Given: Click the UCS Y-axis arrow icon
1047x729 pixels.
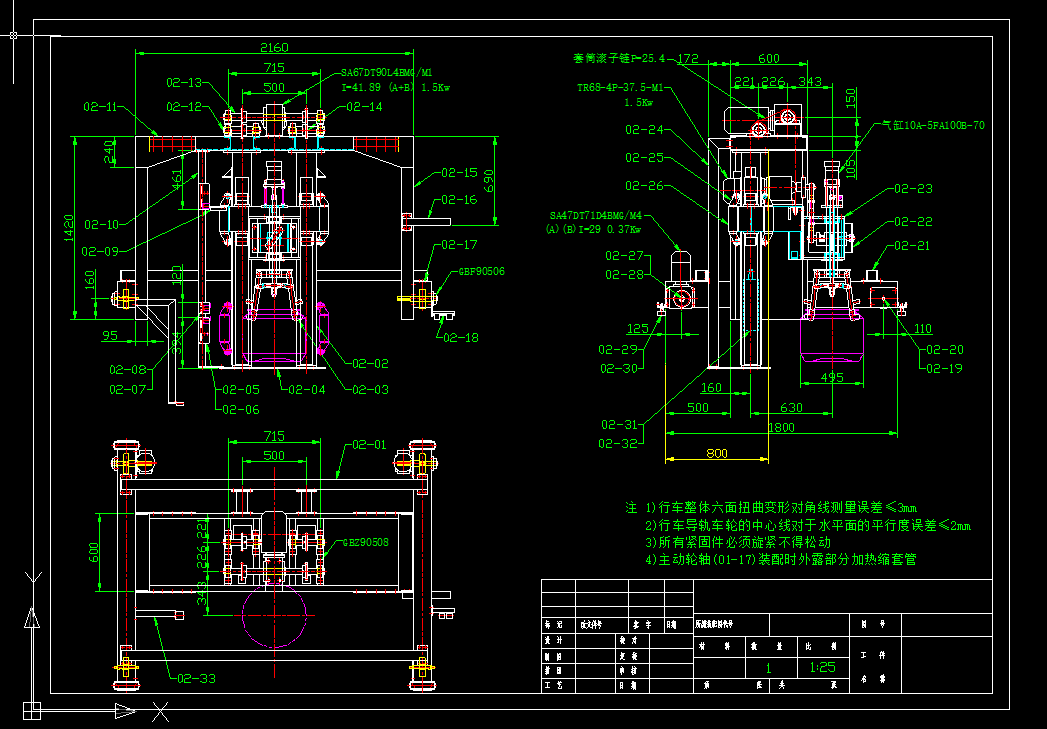Looking at the screenshot, I should 32,618.
